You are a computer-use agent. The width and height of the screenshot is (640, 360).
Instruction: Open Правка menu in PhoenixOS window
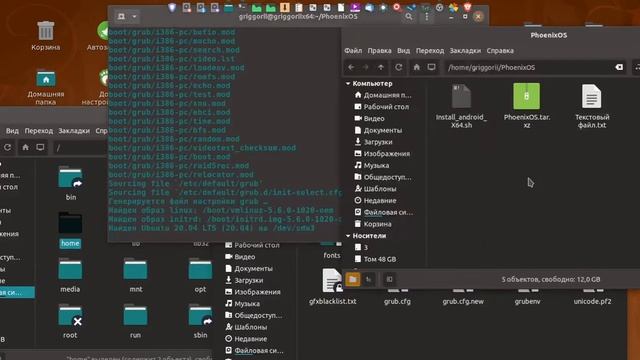(379, 51)
